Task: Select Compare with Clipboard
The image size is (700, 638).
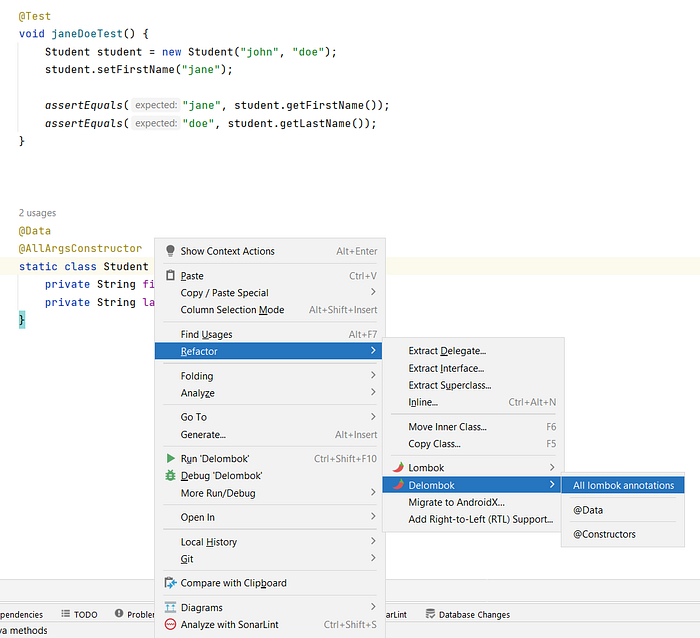Action: click(x=270, y=583)
